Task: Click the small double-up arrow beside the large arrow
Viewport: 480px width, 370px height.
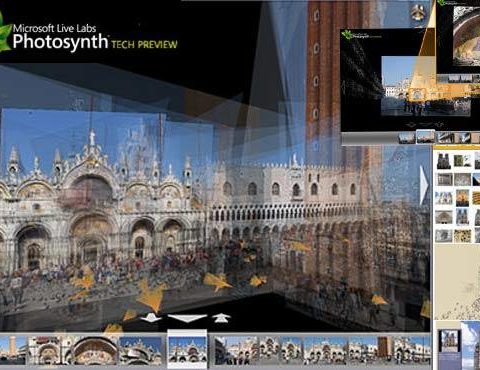Action: pos(222,318)
